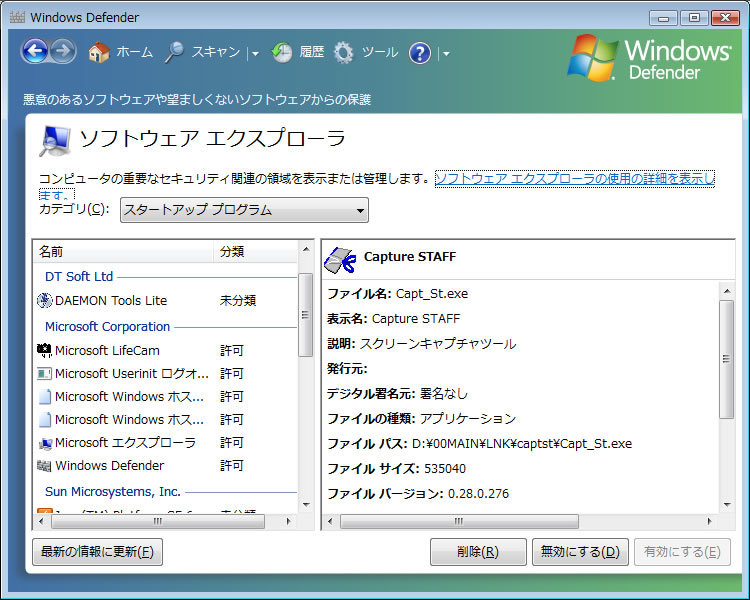The image size is (750, 600).
Task: Open the スキャン toolbar item
Action: 216,52
